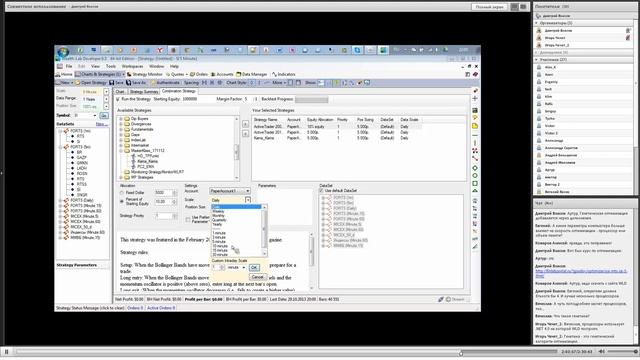Collapse the Участники participants group
This screenshot has height=360, width=640.
[x=537, y=60]
